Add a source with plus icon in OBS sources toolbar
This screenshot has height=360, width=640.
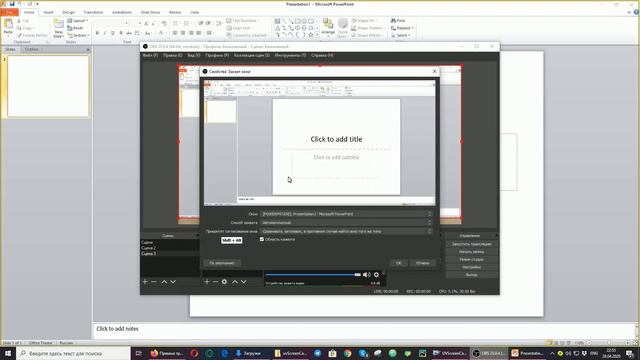click(207, 282)
